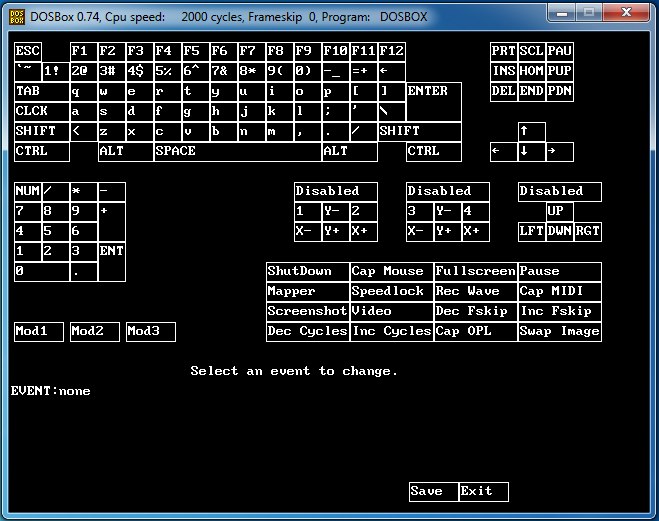The width and height of the screenshot is (659, 521).
Task: Select the keypad * key
Action: pos(84,192)
